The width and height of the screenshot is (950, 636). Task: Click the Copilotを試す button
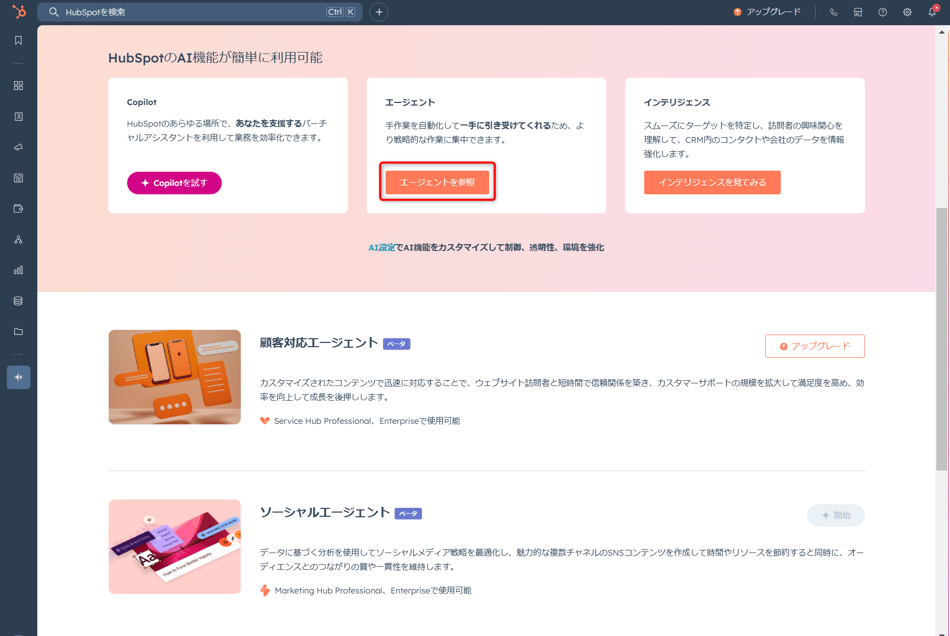(x=174, y=183)
